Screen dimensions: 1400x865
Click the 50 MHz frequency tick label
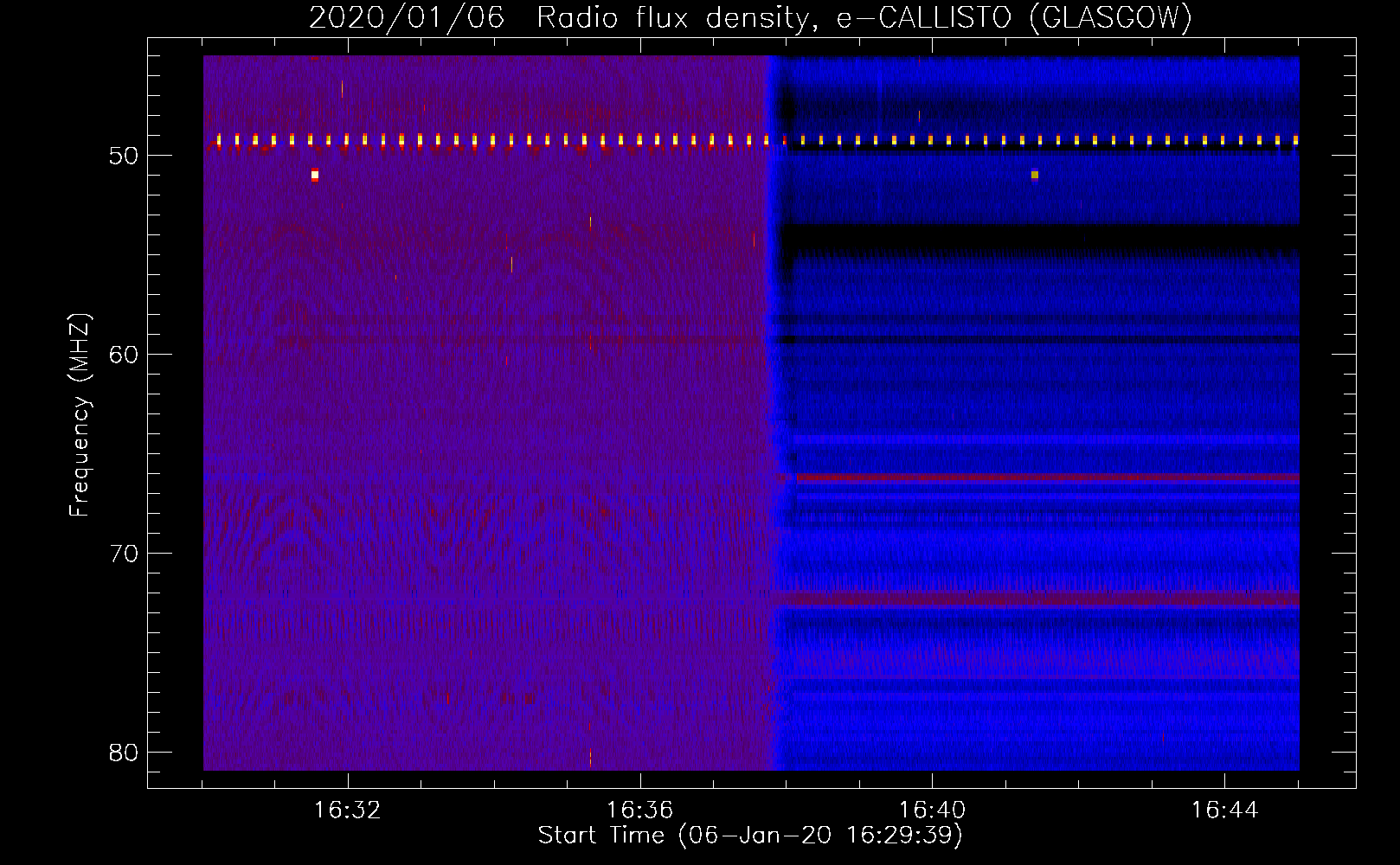tap(124, 156)
